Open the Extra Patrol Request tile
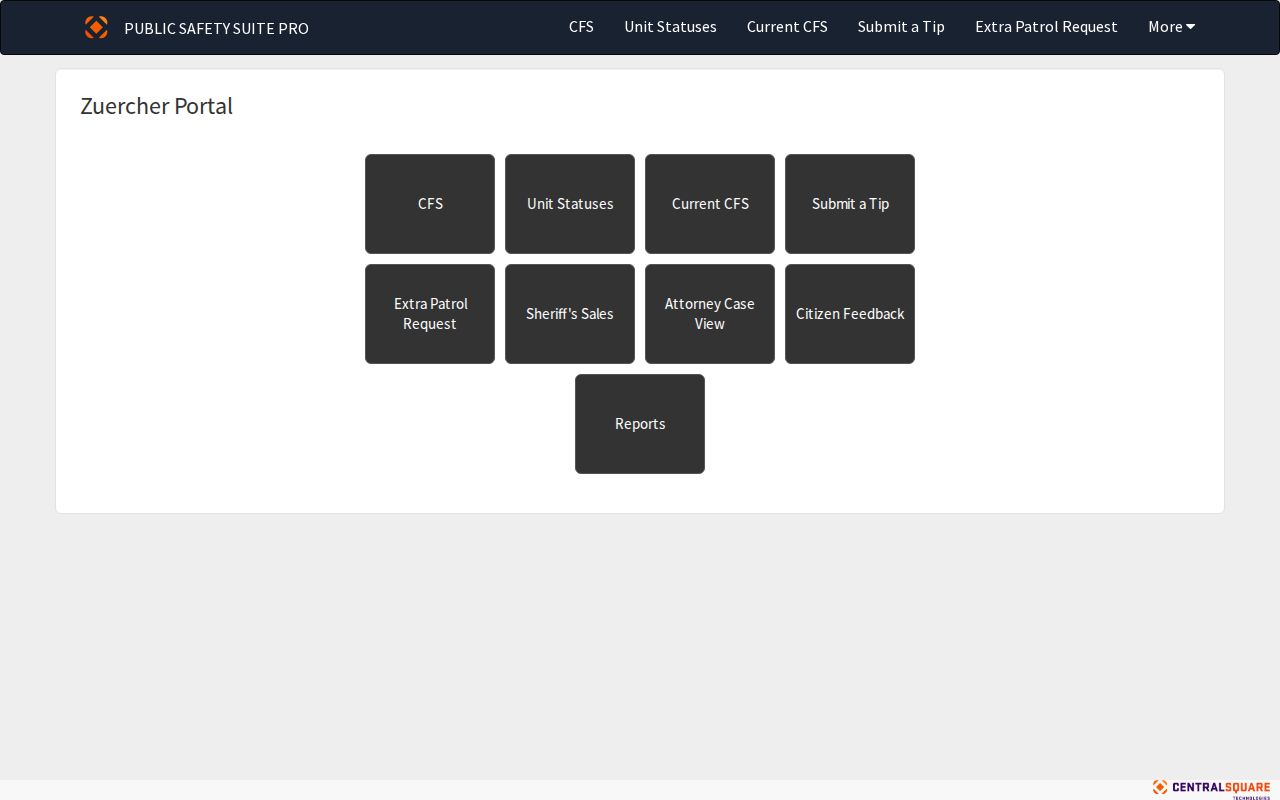Viewport: 1280px width, 800px height. (430, 314)
